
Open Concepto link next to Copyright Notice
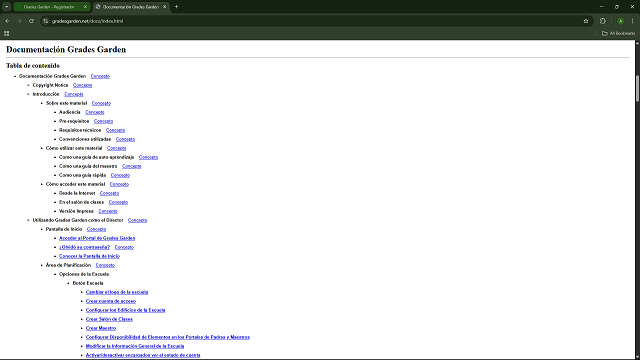[x=82, y=85]
